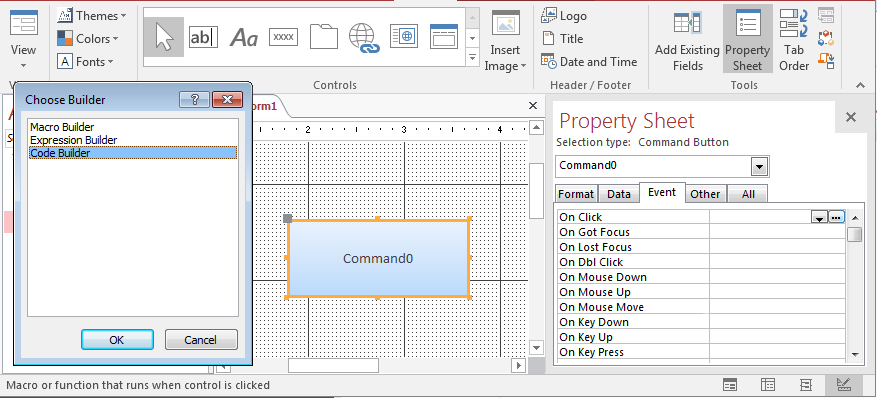Click the Insert Image icon
877x398 pixels.
[x=506, y=24]
